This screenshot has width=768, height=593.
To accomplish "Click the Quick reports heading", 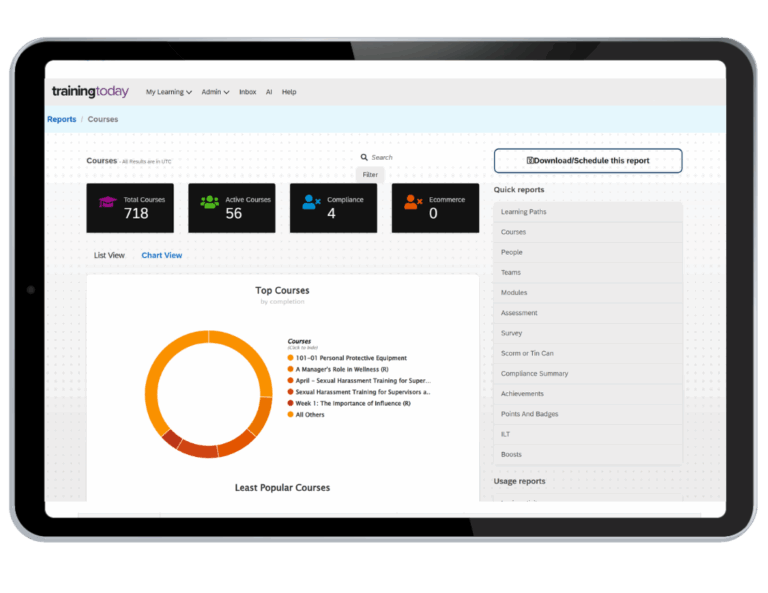I will tap(519, 190).
